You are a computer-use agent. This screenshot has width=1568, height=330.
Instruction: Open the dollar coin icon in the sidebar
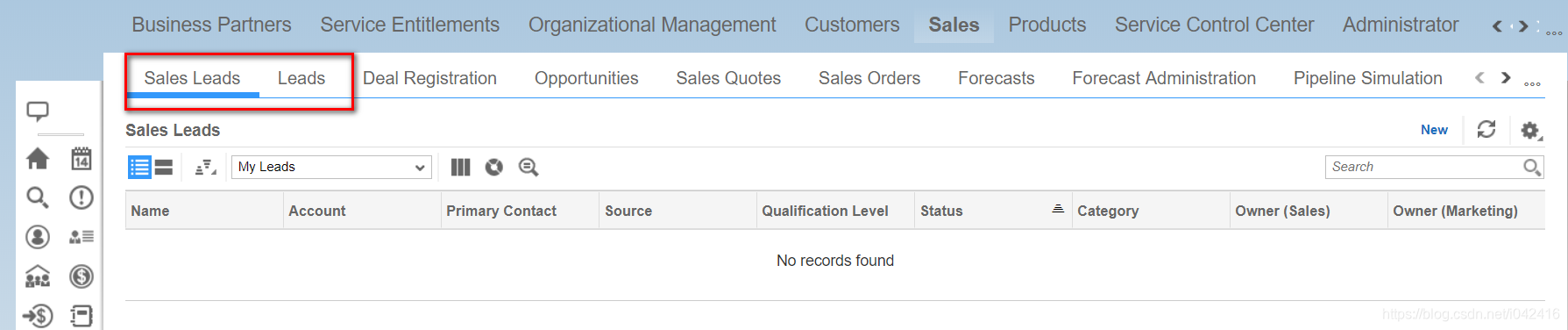82,277
